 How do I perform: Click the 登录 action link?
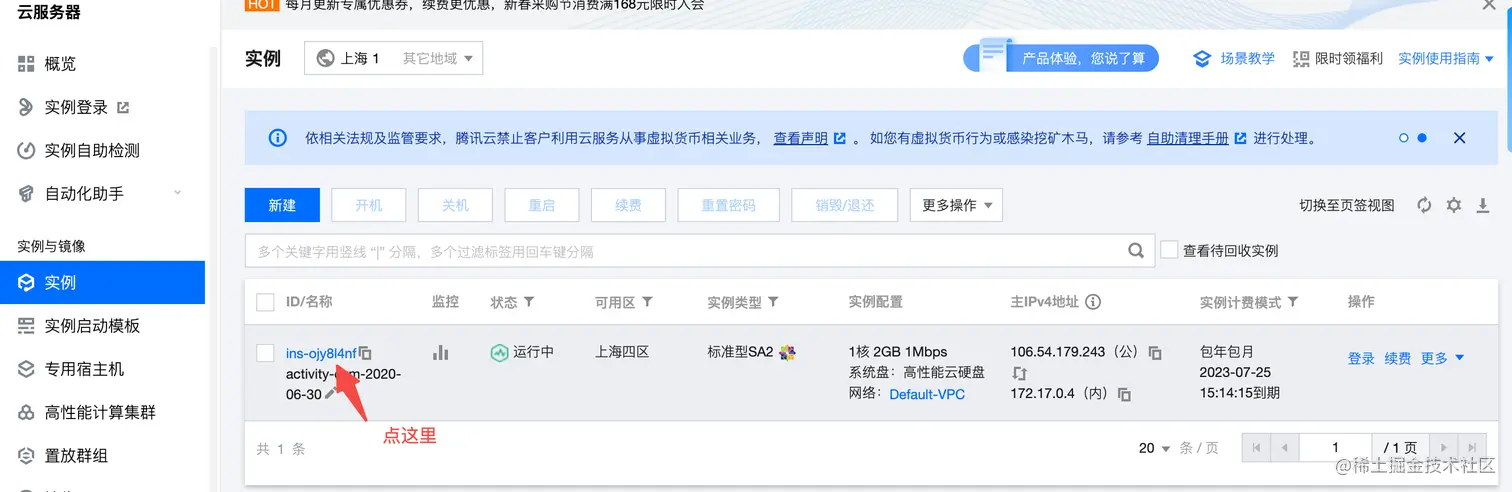click(1361, 358)
